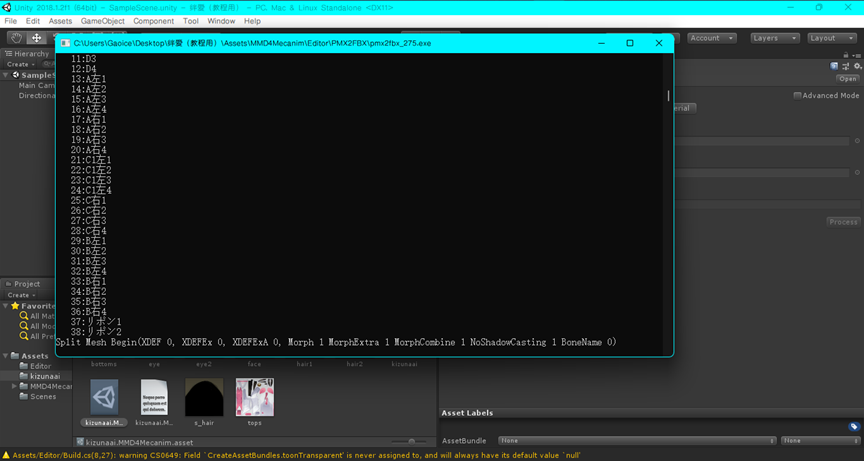Select the tops texture thumbnail
This screenshot has width=864, height=461.
[254, 397]
